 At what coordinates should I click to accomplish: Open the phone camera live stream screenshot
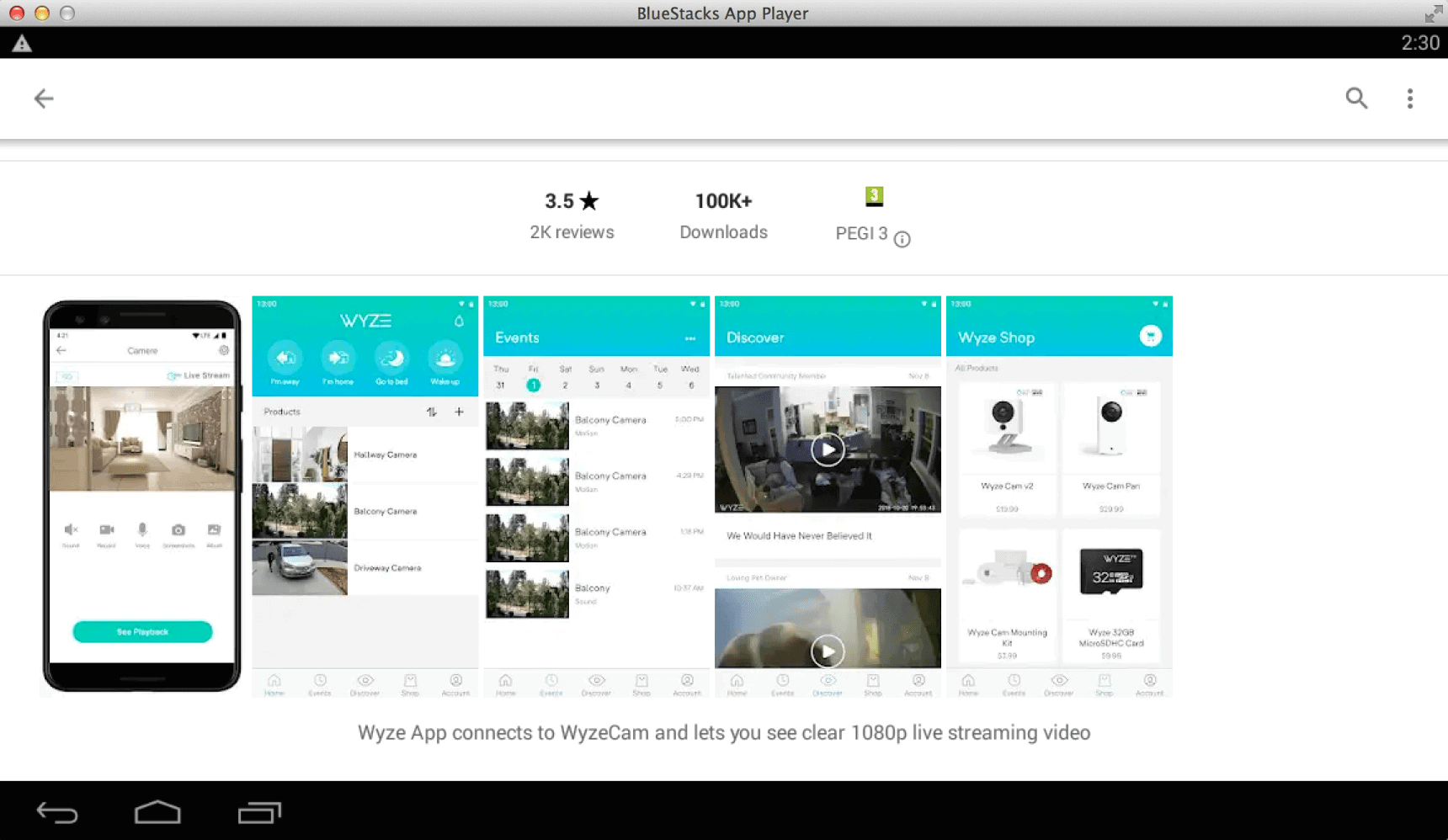tap(141, 496)
